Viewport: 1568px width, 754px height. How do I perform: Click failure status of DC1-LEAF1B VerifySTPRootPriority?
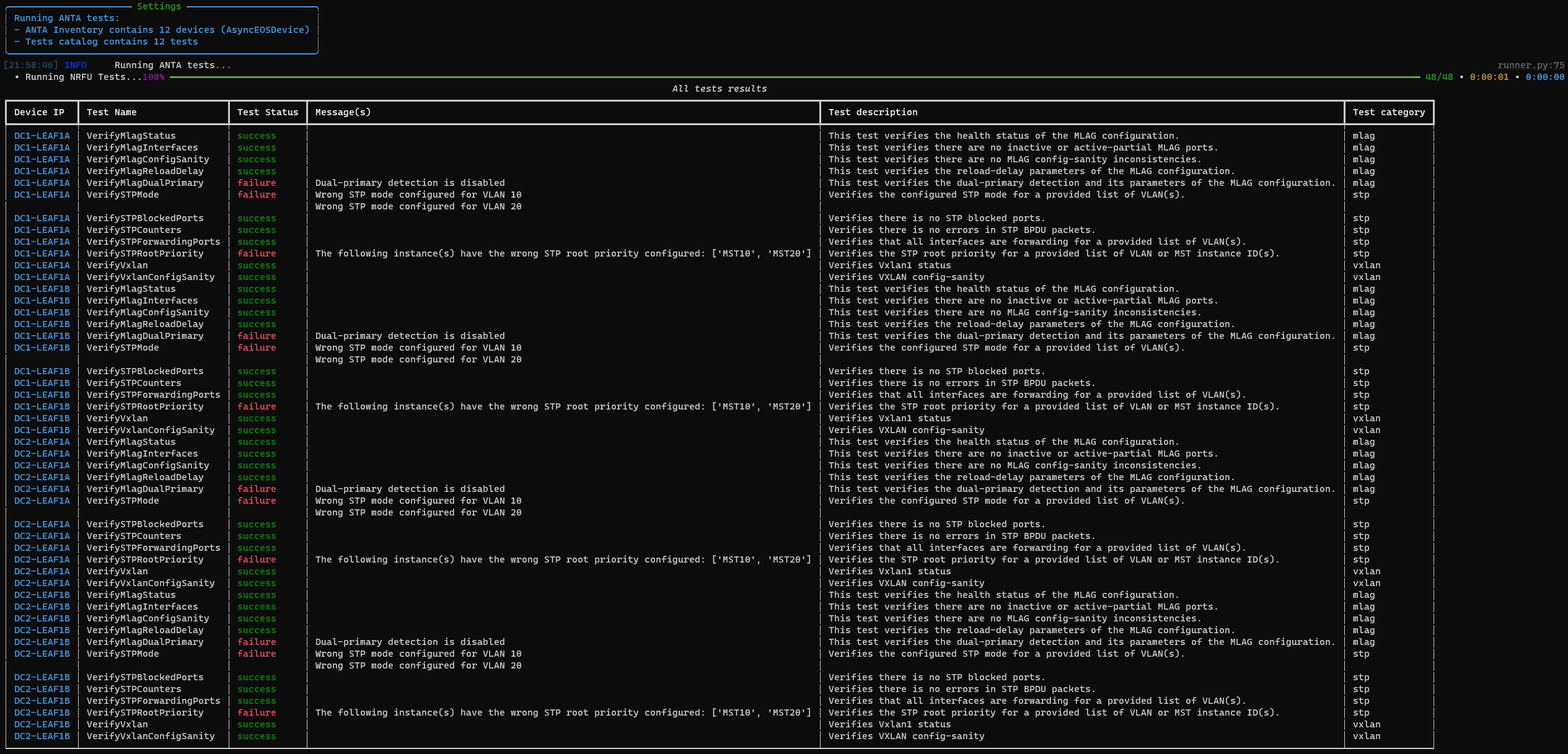(x=257, y=406)
